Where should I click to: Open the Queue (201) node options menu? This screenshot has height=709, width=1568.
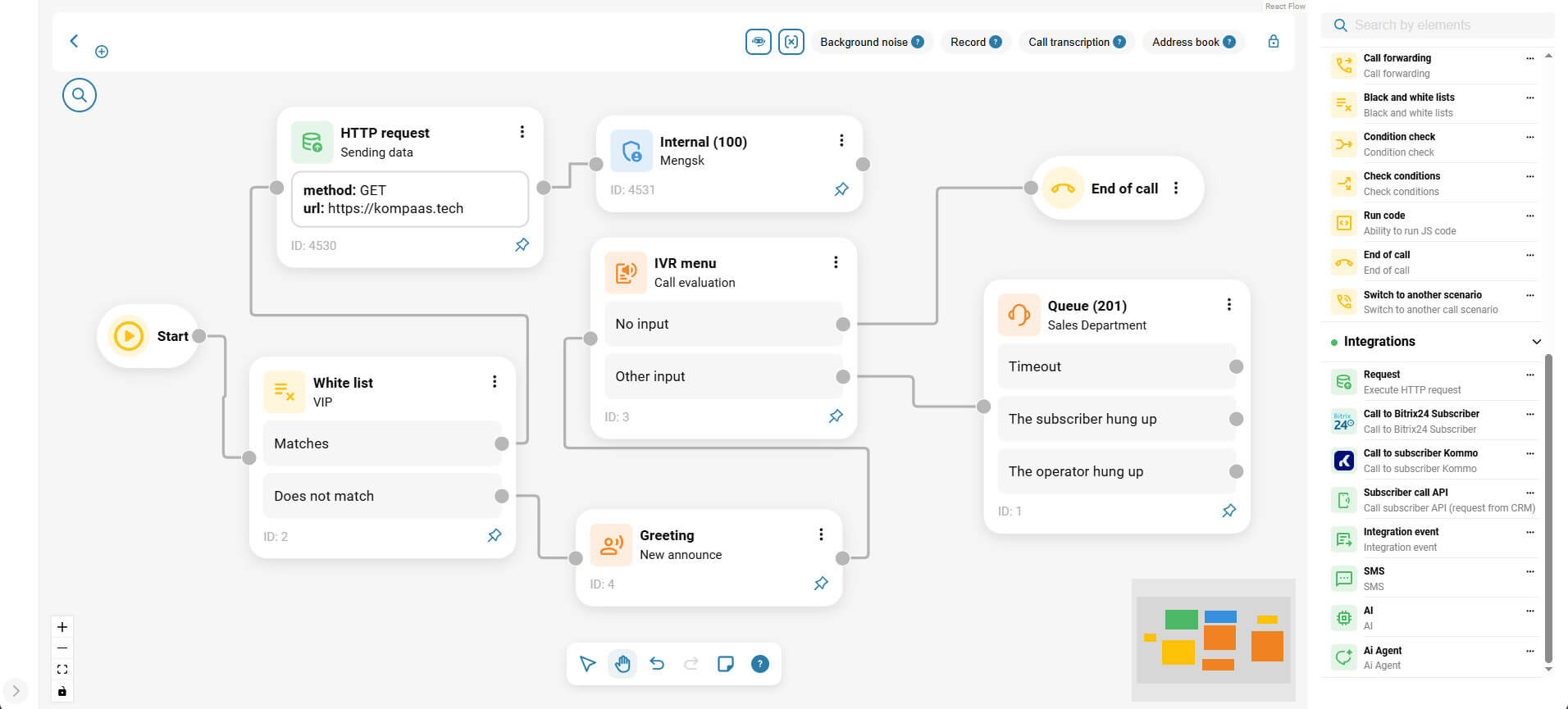click(x=1228, y=305)
